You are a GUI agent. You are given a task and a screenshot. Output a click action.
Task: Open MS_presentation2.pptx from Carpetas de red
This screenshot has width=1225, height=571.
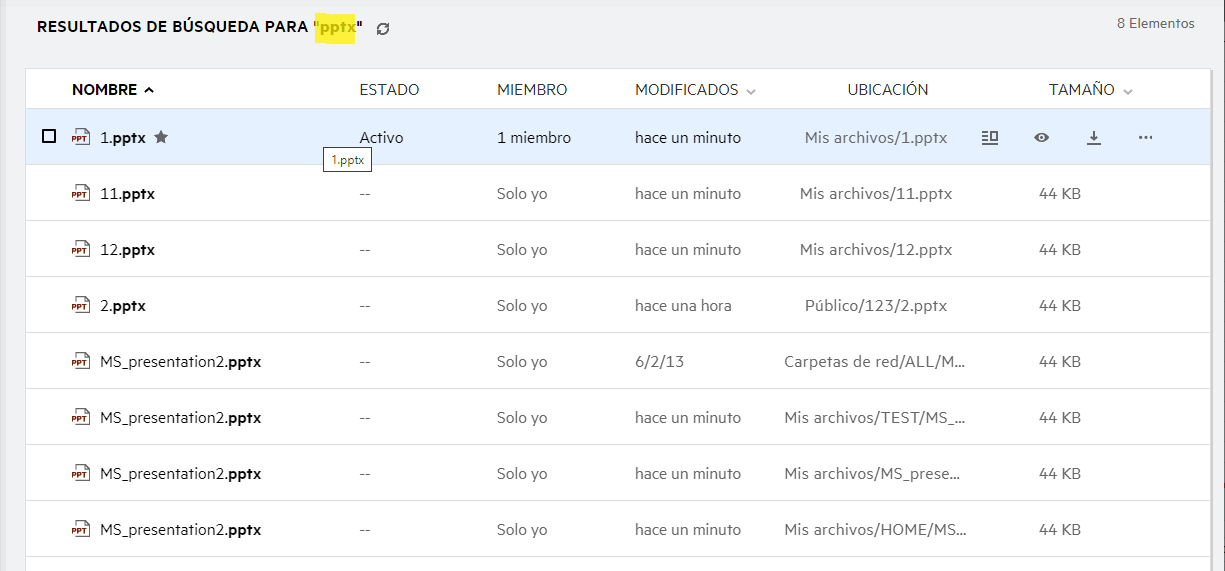[180, 362]
